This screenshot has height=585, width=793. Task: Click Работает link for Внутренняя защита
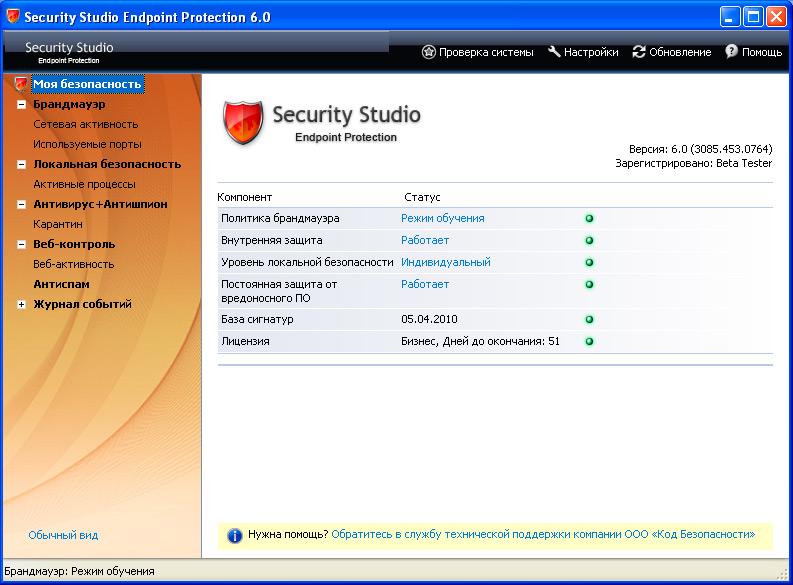click(425, 240)
